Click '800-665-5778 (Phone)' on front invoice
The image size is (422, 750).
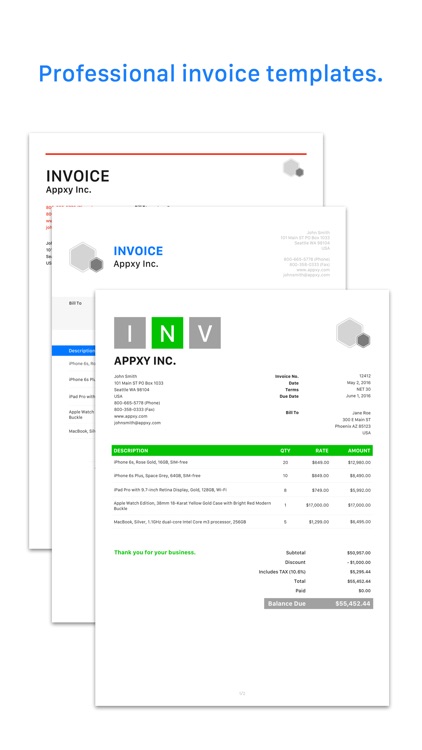[x=137, y=403]
